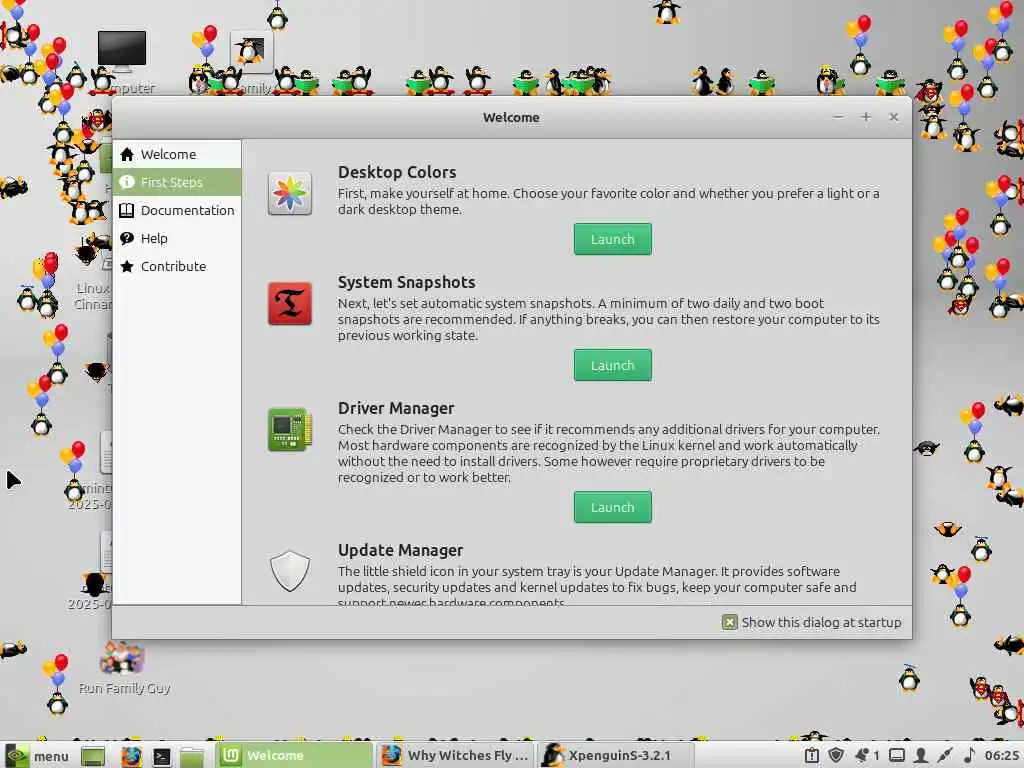Launch Firefox from the panel launcher
This screenshot has height=768, width=1024.
(131, 756)
